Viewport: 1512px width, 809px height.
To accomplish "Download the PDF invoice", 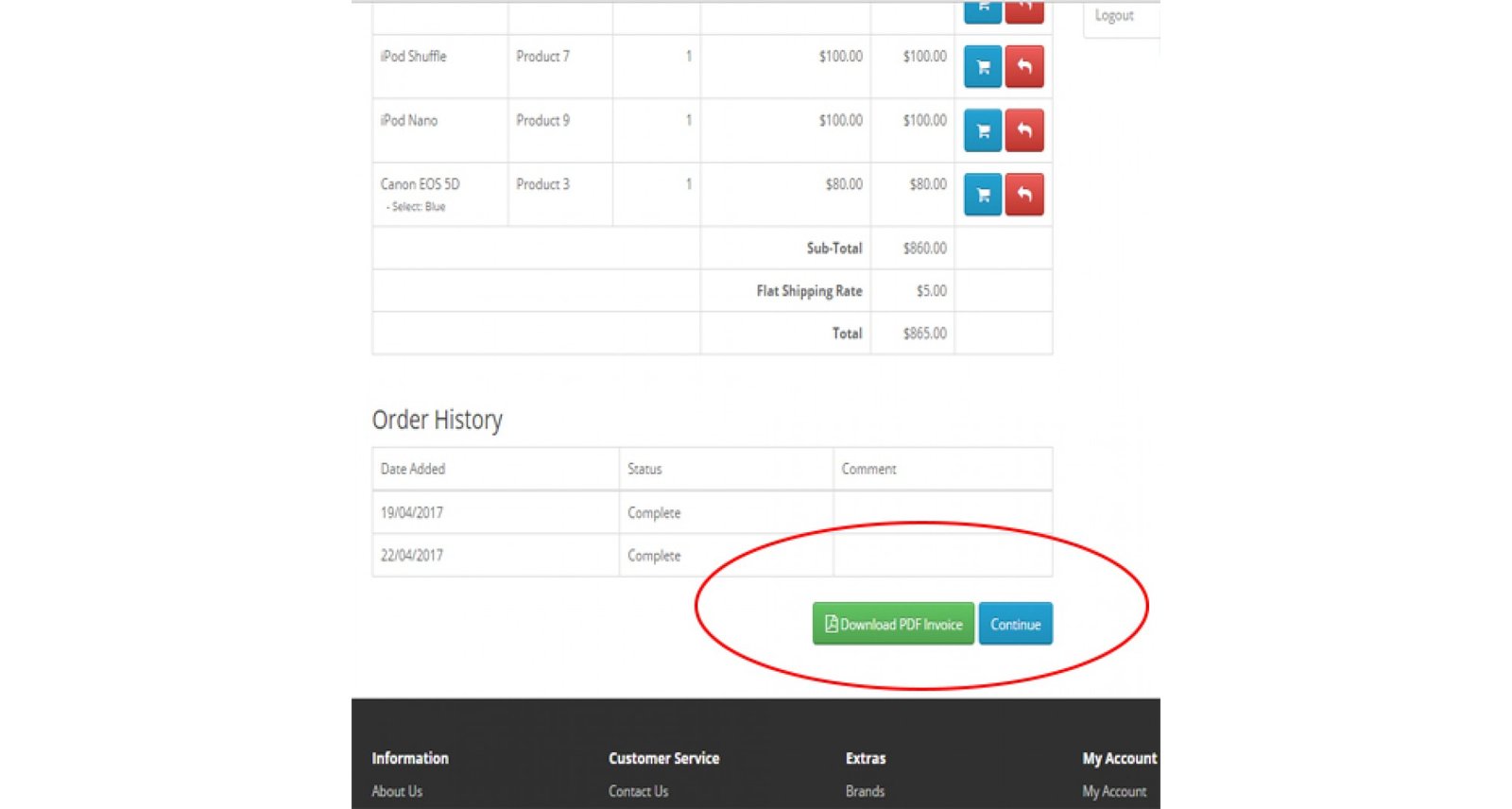I will (893, 624).
